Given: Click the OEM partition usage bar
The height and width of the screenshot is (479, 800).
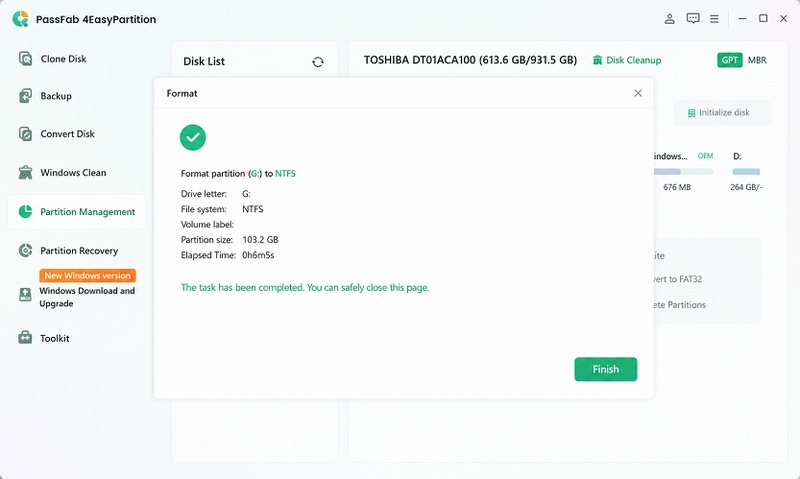Looking at the screenshot, I should 684,171.
